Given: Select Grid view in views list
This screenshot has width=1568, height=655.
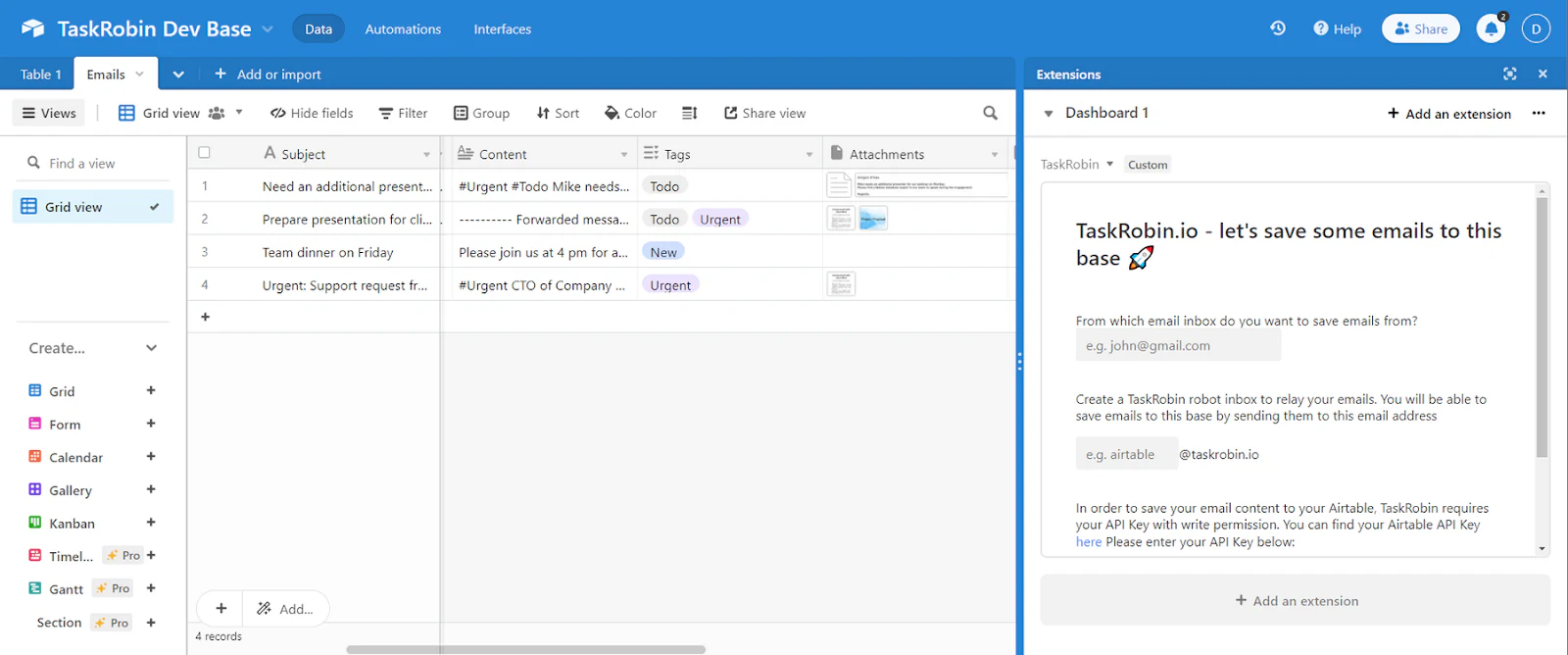Looking at the screenshot, I should tap(93, 206).
